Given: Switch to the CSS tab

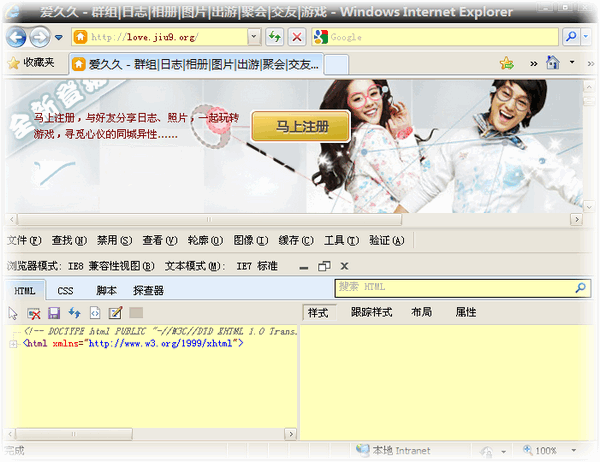Looking at the screenshot, I should point(65,291).
